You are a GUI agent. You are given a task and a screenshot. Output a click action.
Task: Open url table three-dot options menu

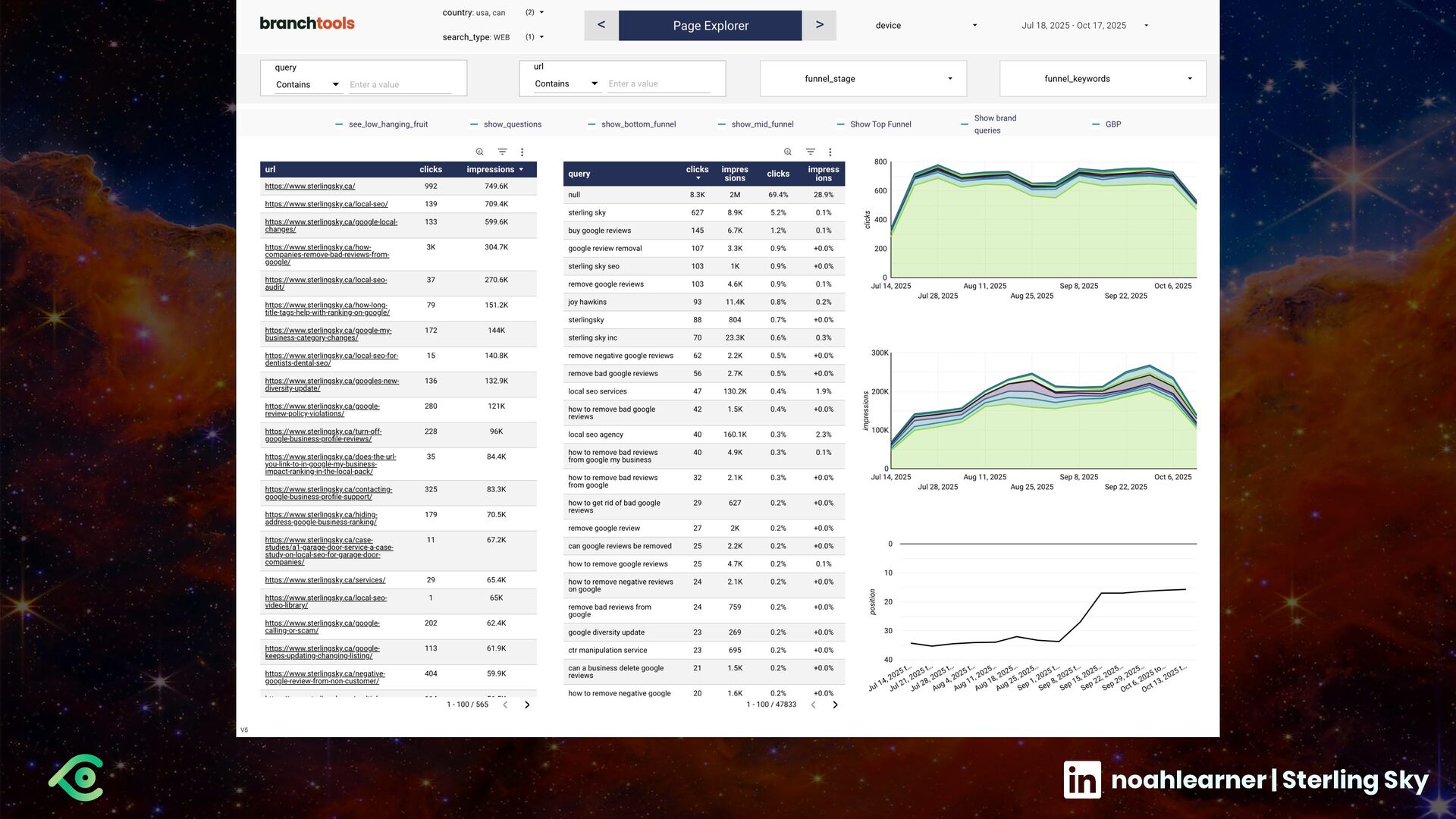click(522, 152)
